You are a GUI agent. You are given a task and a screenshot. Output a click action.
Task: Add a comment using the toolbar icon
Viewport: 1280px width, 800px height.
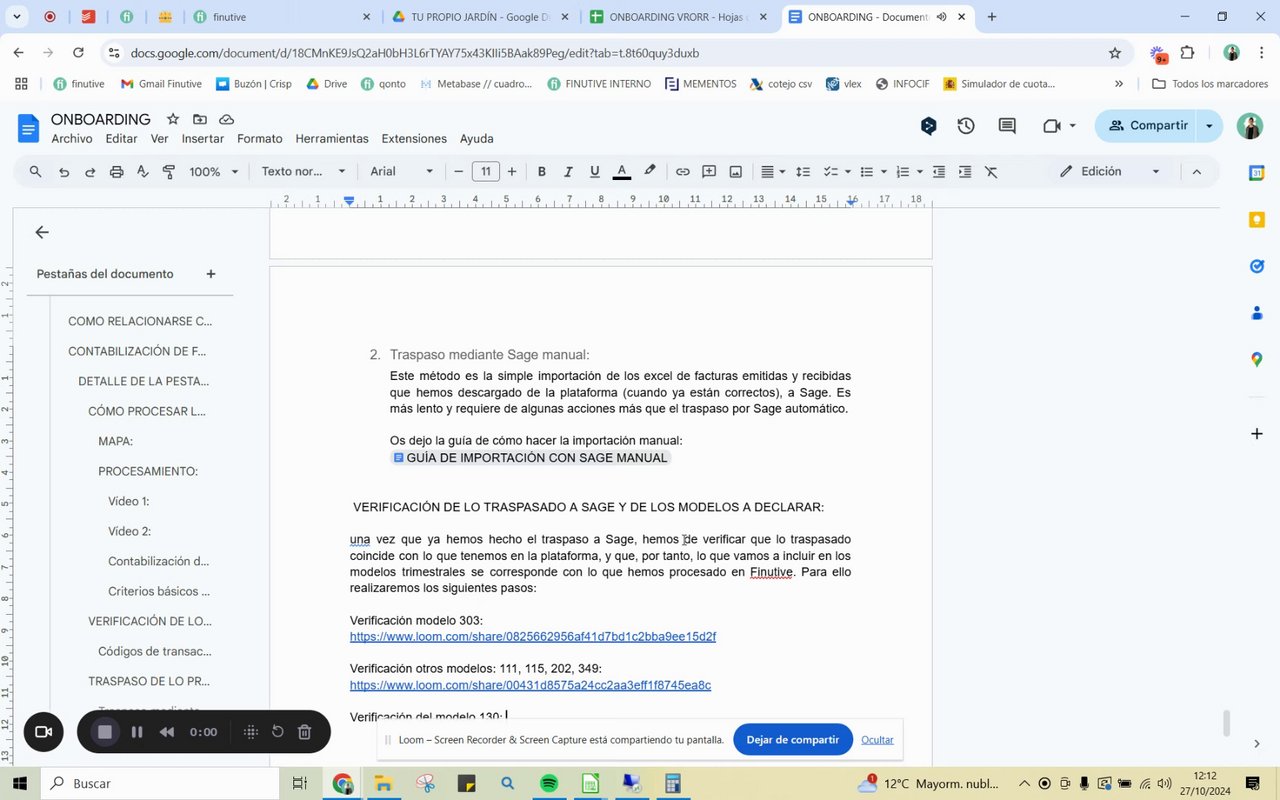(709, 172)
